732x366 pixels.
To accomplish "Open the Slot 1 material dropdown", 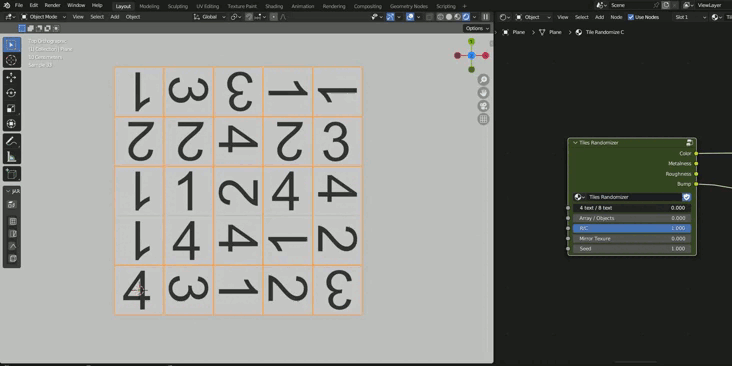I will pos(690,17).
